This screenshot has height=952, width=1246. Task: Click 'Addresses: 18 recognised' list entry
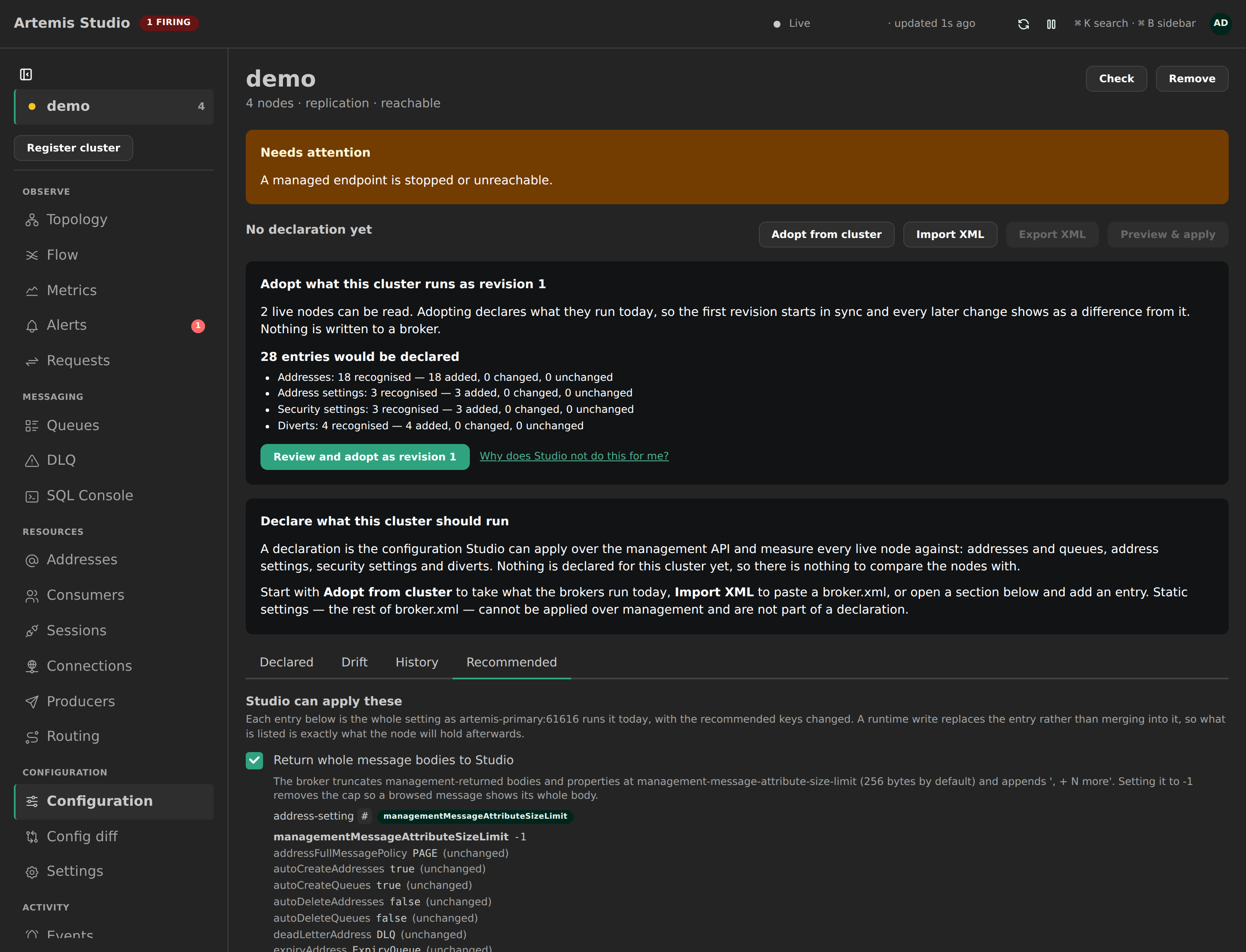tap(445, 377)
